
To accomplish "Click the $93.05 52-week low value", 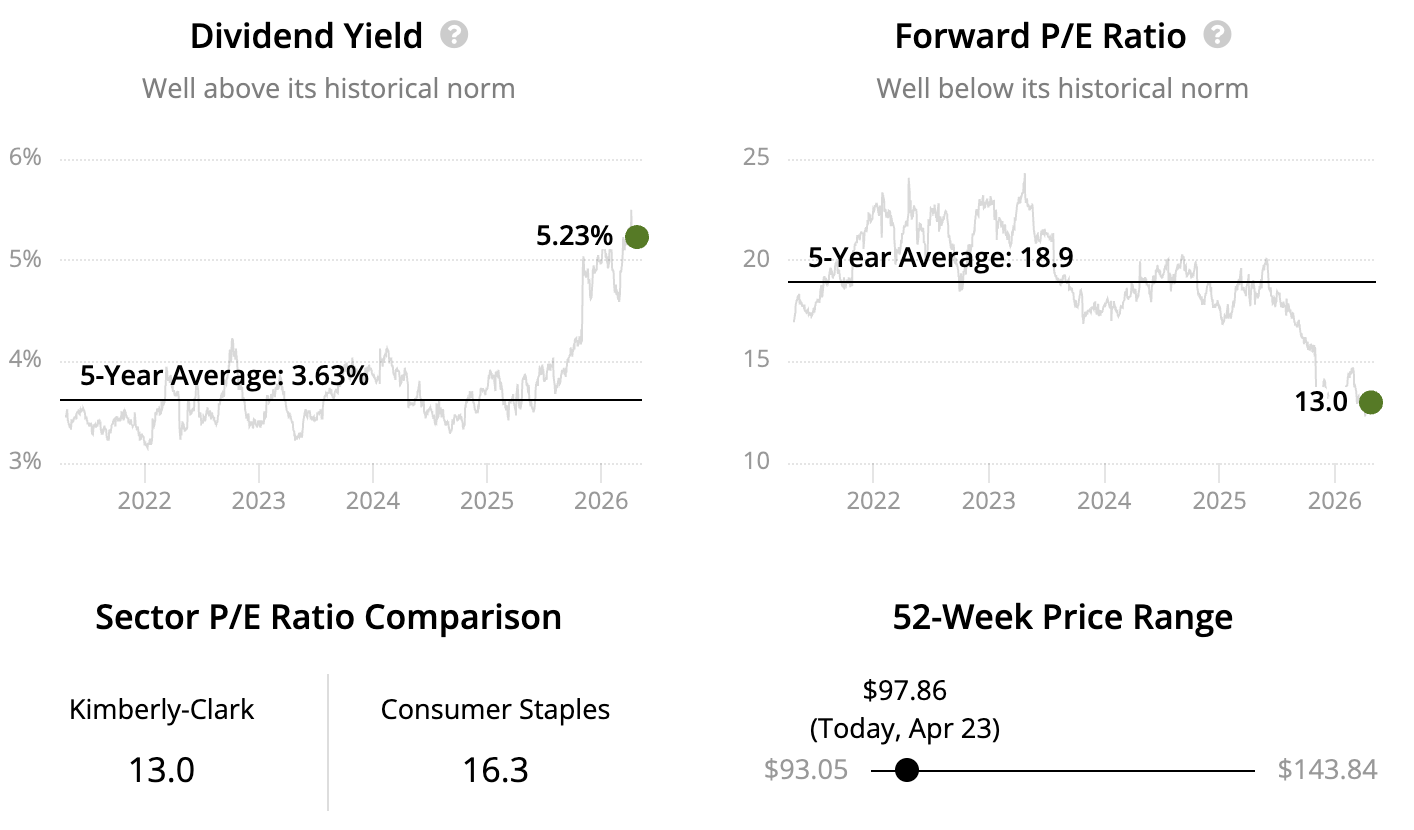I will click(806, 770).
